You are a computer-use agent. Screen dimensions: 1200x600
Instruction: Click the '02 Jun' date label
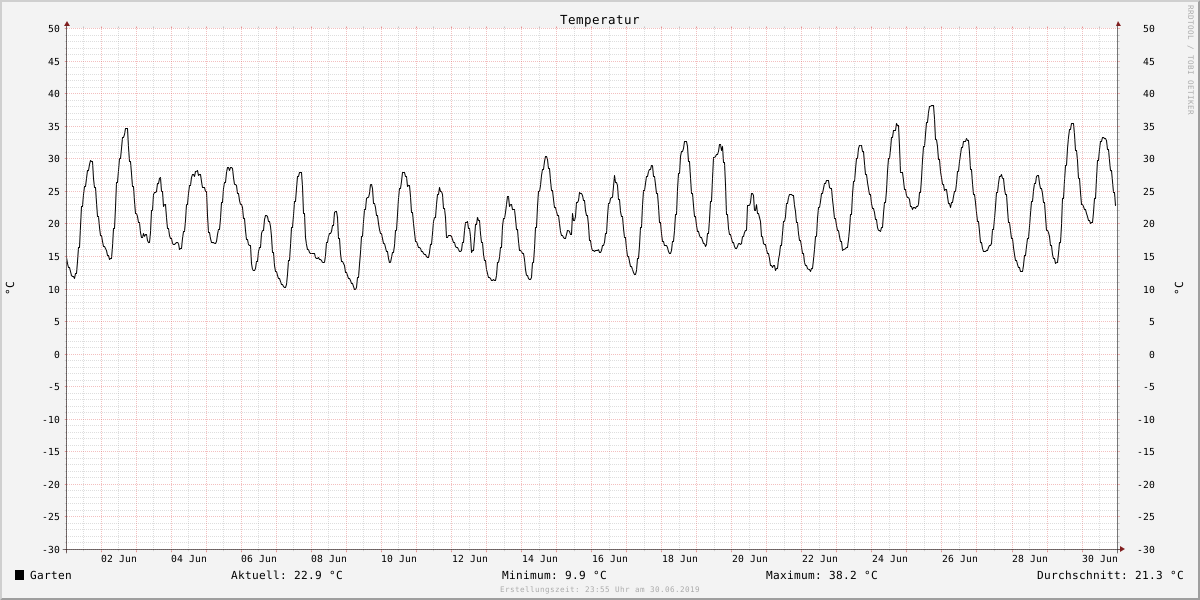(x=119, y=558)
